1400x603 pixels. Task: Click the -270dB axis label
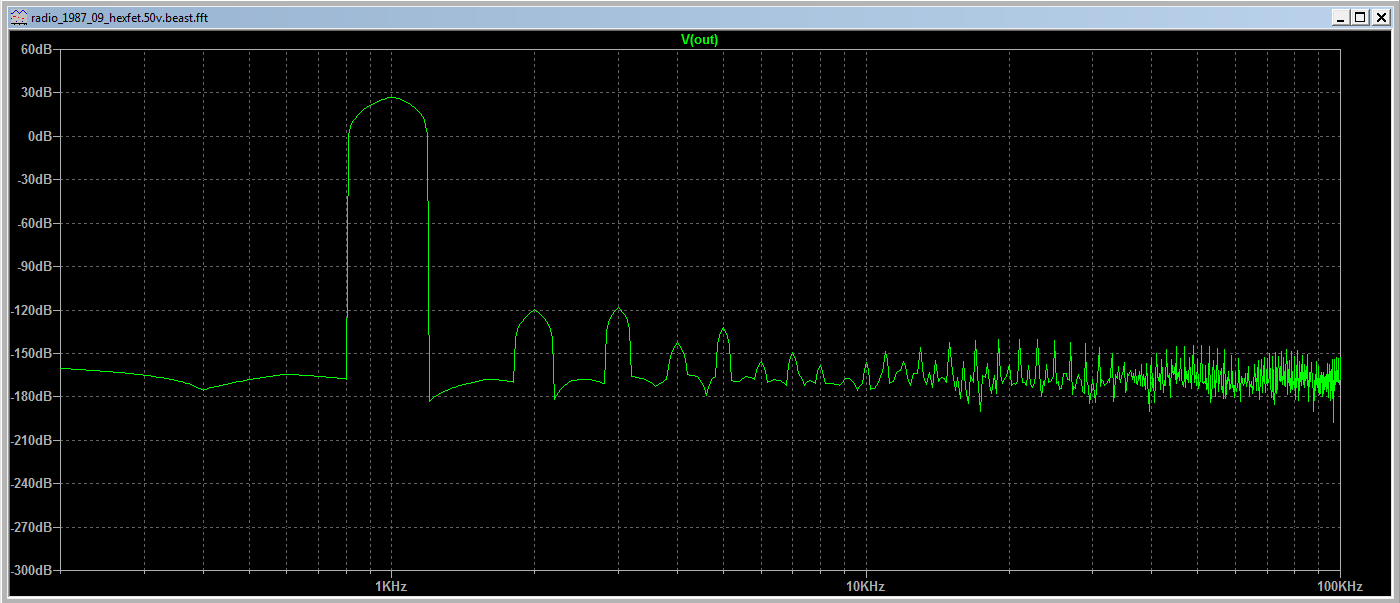[30, 527]
